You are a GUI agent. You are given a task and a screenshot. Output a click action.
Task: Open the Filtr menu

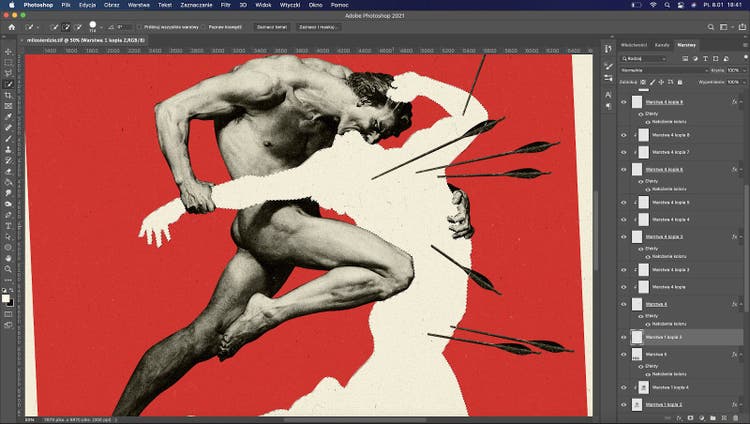point(225,5)
